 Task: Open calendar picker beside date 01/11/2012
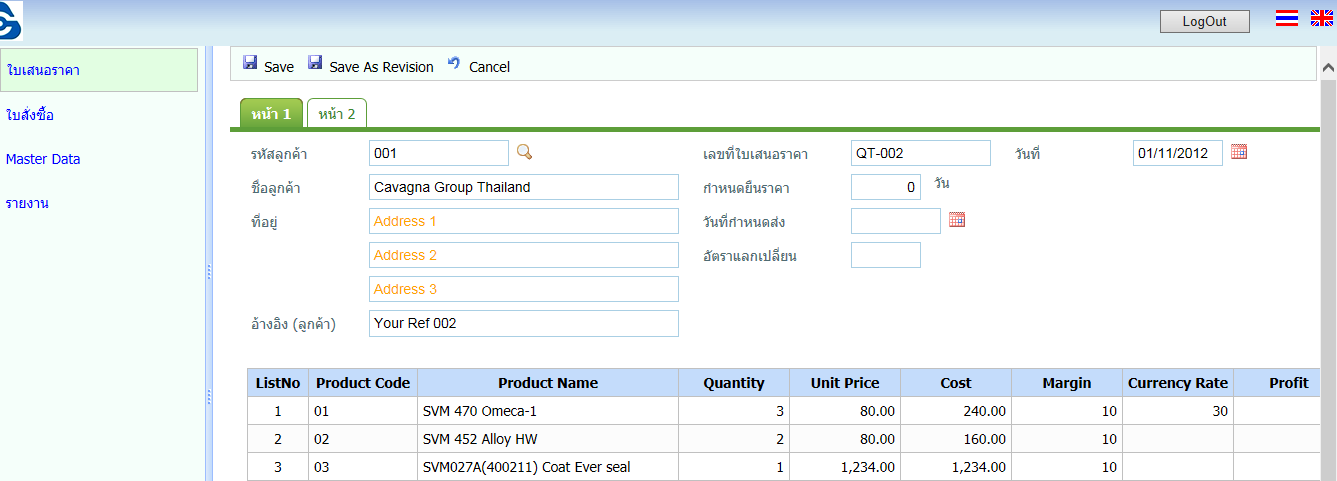click(1239, 153)
